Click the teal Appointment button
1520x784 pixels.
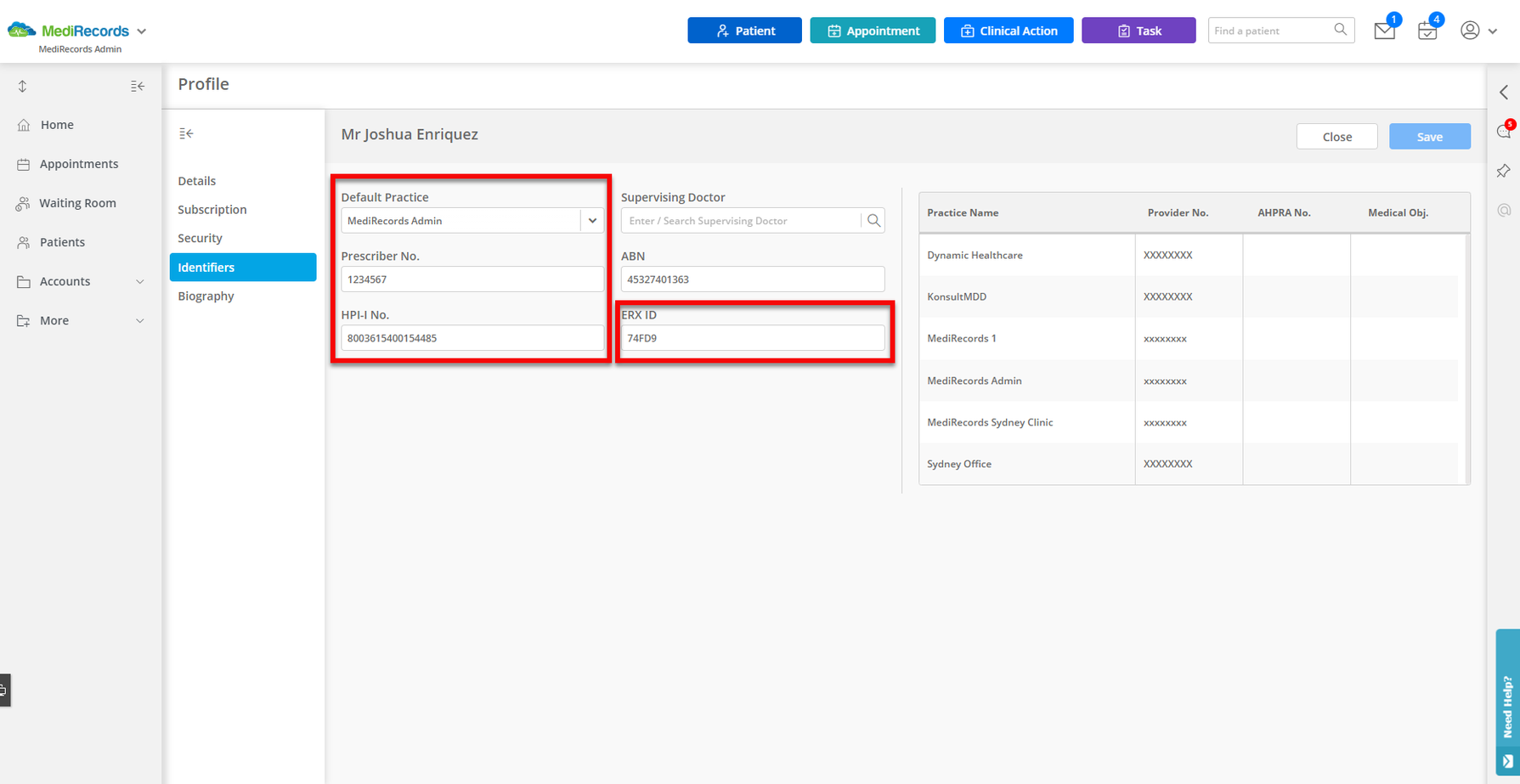coord(873,31)
